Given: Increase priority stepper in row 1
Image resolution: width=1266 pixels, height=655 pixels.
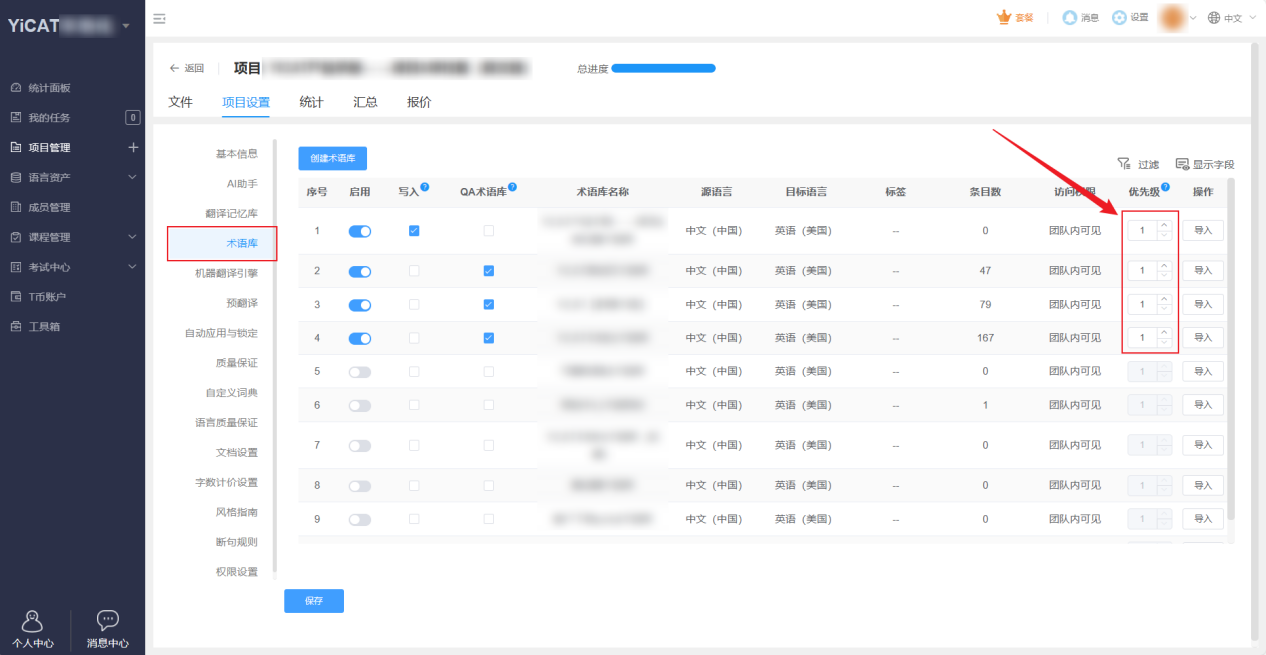Looking at the screenshot, I should [x=1164, y=225].
